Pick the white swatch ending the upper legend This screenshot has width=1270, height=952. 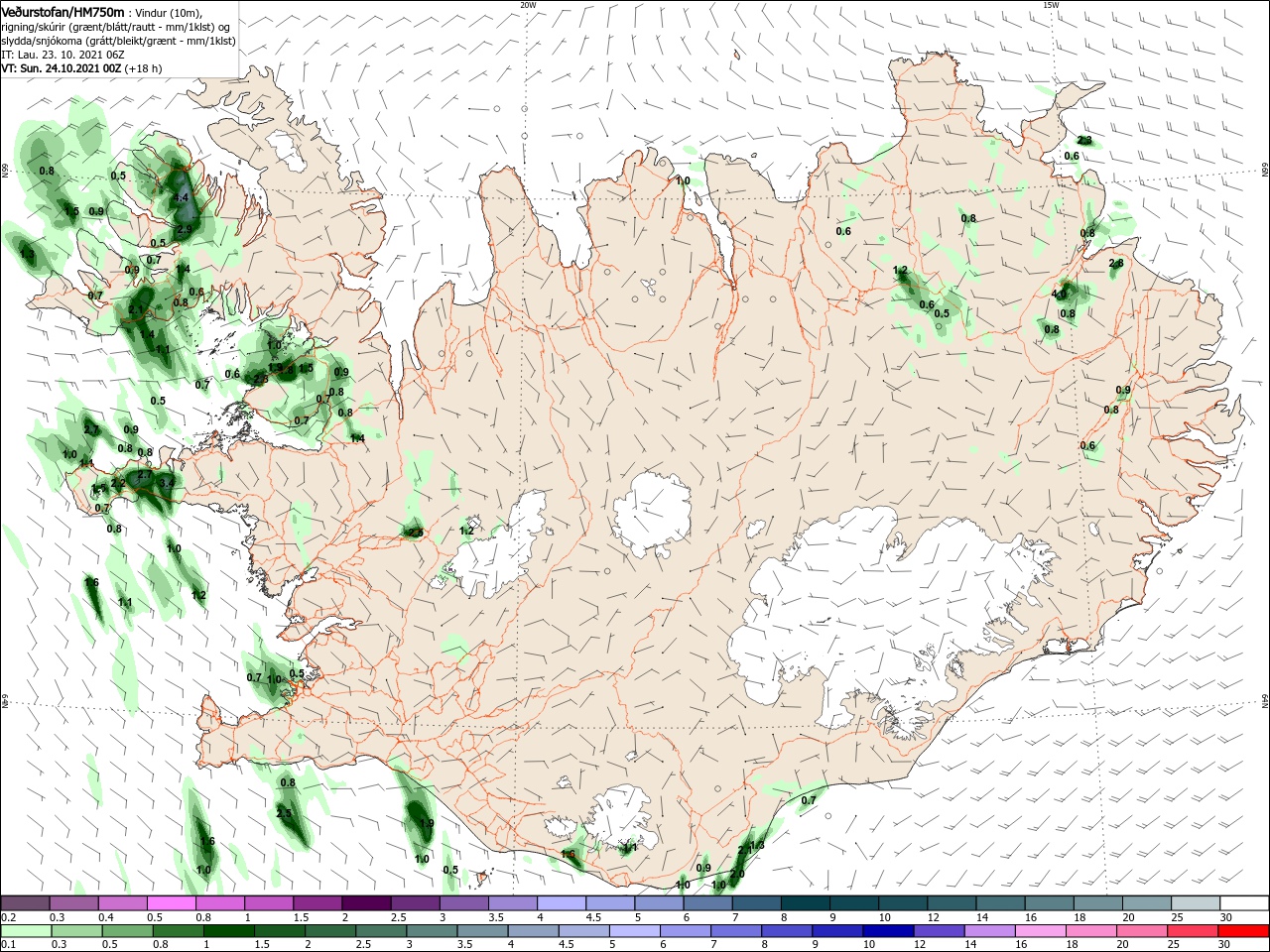[1244, 903]
